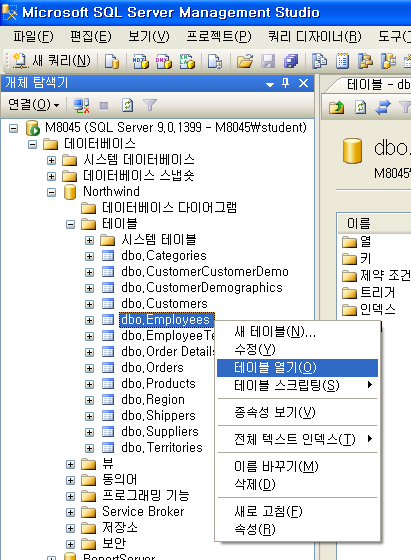Select 종속성 보기(V) in the context menu
Image resolution: width=411 pixels, height=560 pixels.
pos(297,412)
